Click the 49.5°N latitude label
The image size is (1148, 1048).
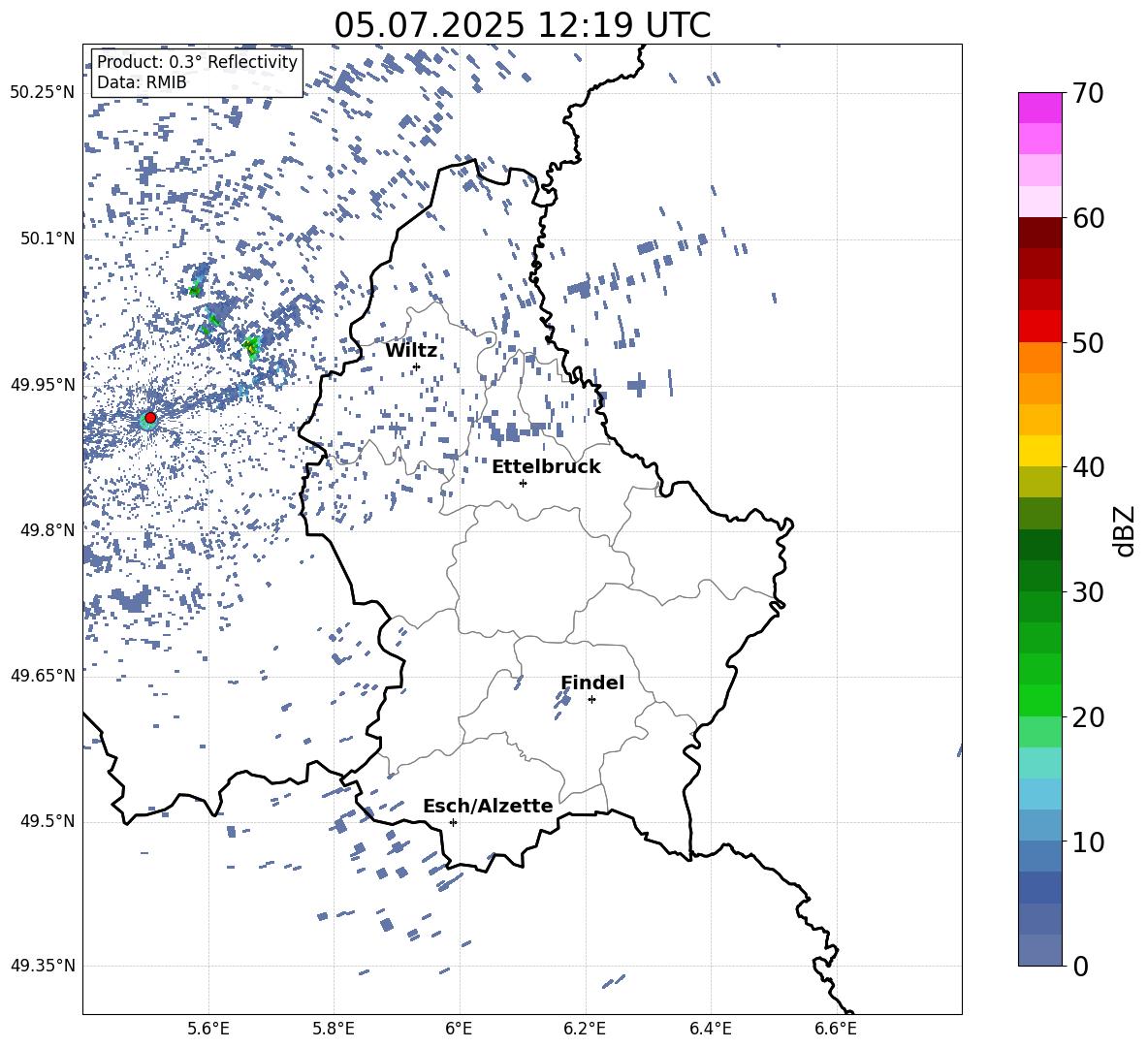click(48, 821)
